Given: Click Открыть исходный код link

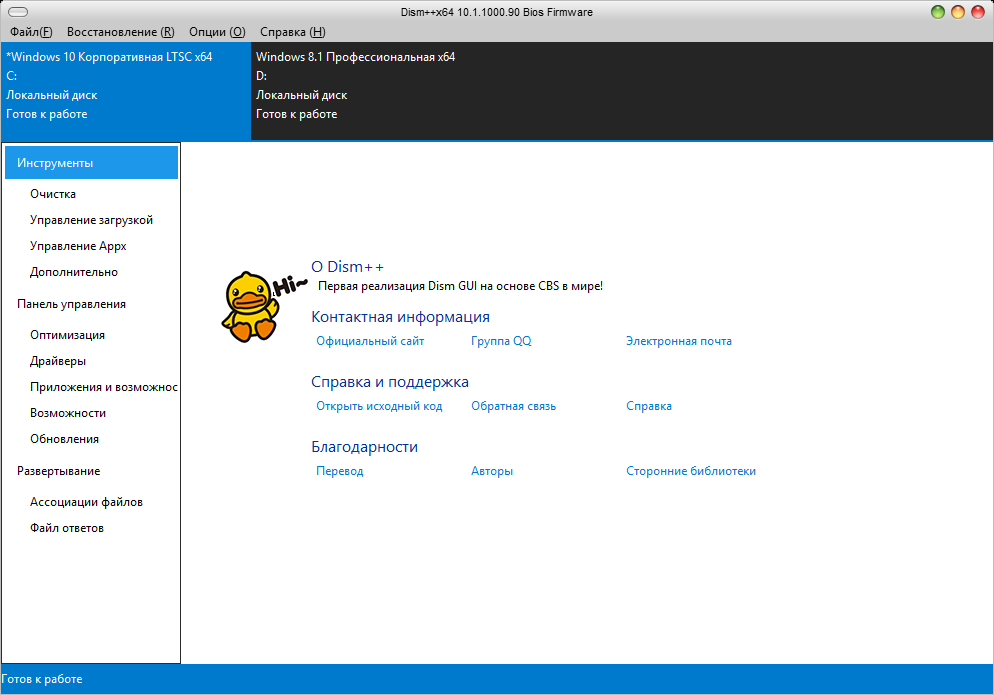Looking at the screenshot, I should [x=379, y=406].
